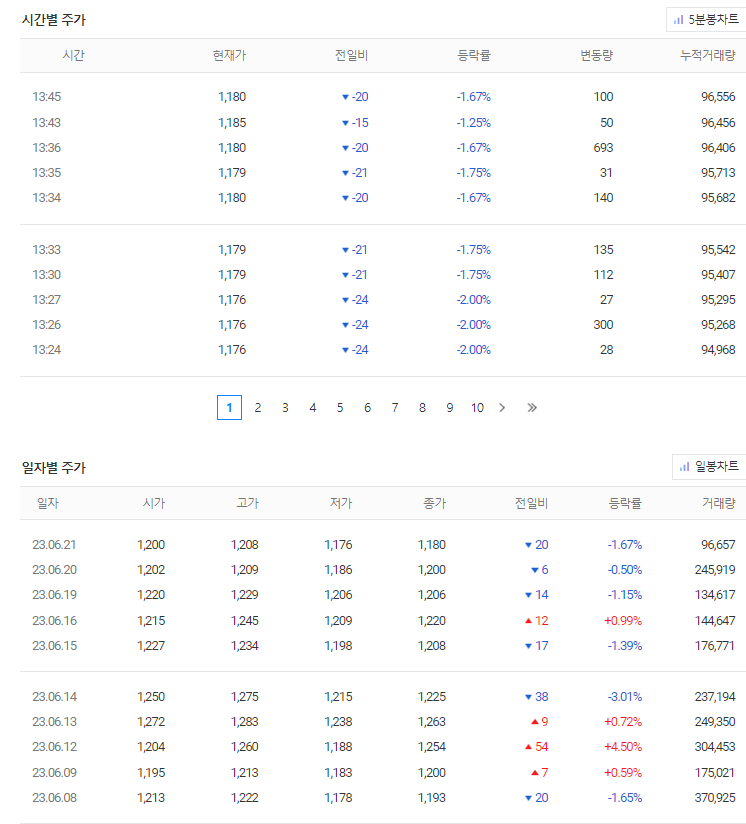Select the 13:33 time cell
The width and height of the screenshot is (746, 824).
[47, 250]
